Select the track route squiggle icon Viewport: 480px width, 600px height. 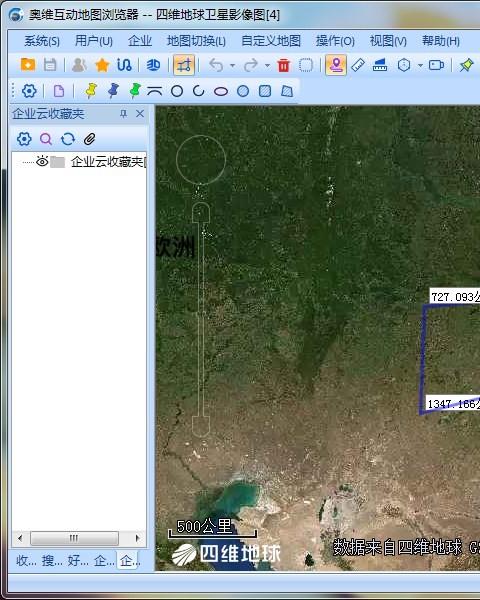coord(124,65)
